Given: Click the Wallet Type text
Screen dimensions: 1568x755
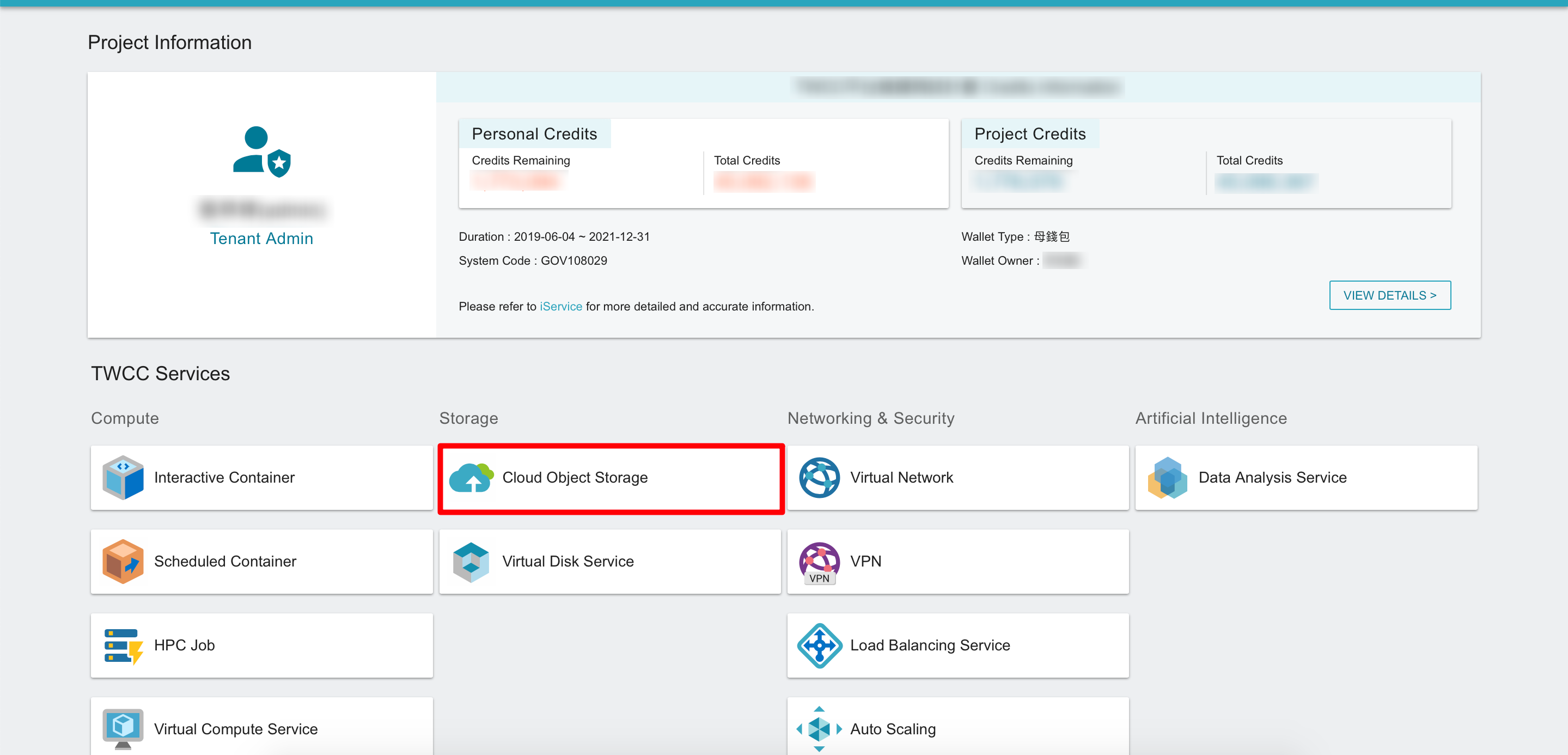Looking at the screenshot, I should tap(1015, 236).
